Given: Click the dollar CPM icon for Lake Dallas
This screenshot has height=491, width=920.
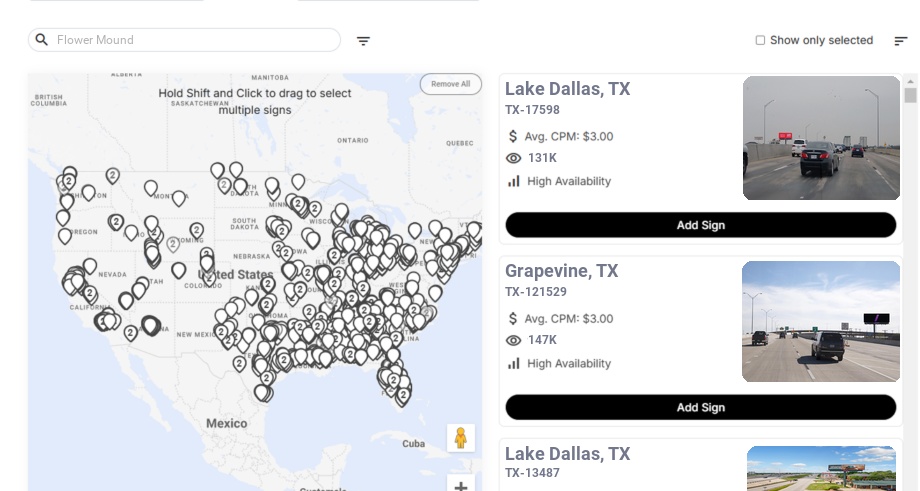Looking at the screenshot, I should 514,136.
